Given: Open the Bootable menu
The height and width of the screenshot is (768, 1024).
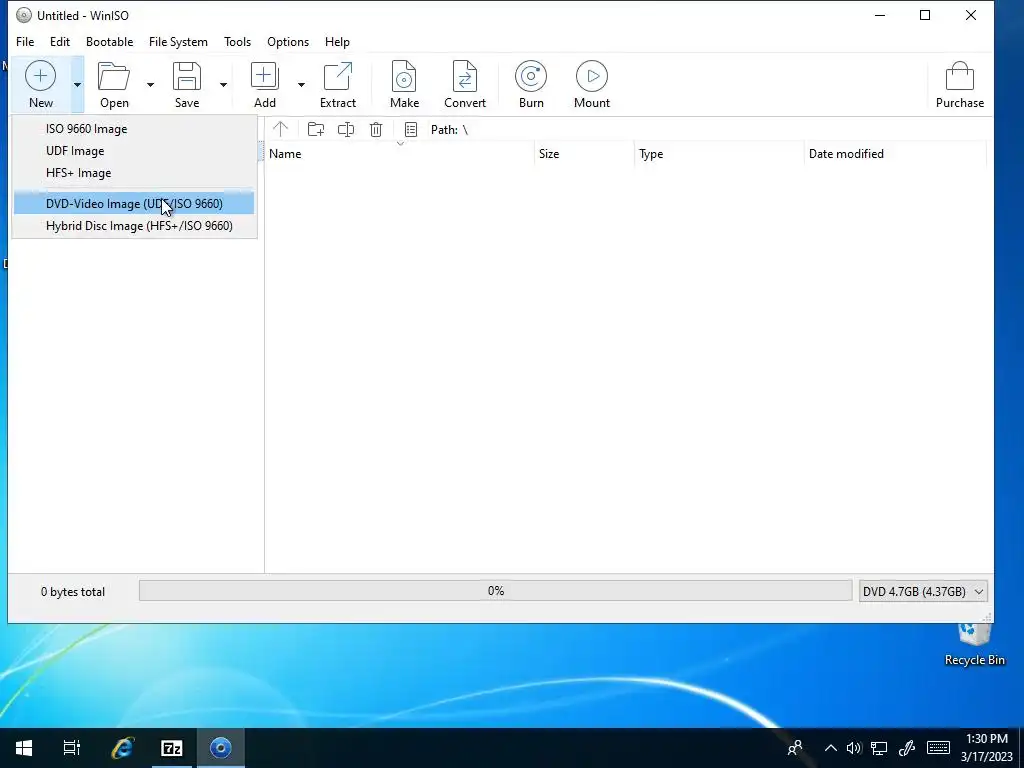Looking at the screenshot, I should click(109, 42).
